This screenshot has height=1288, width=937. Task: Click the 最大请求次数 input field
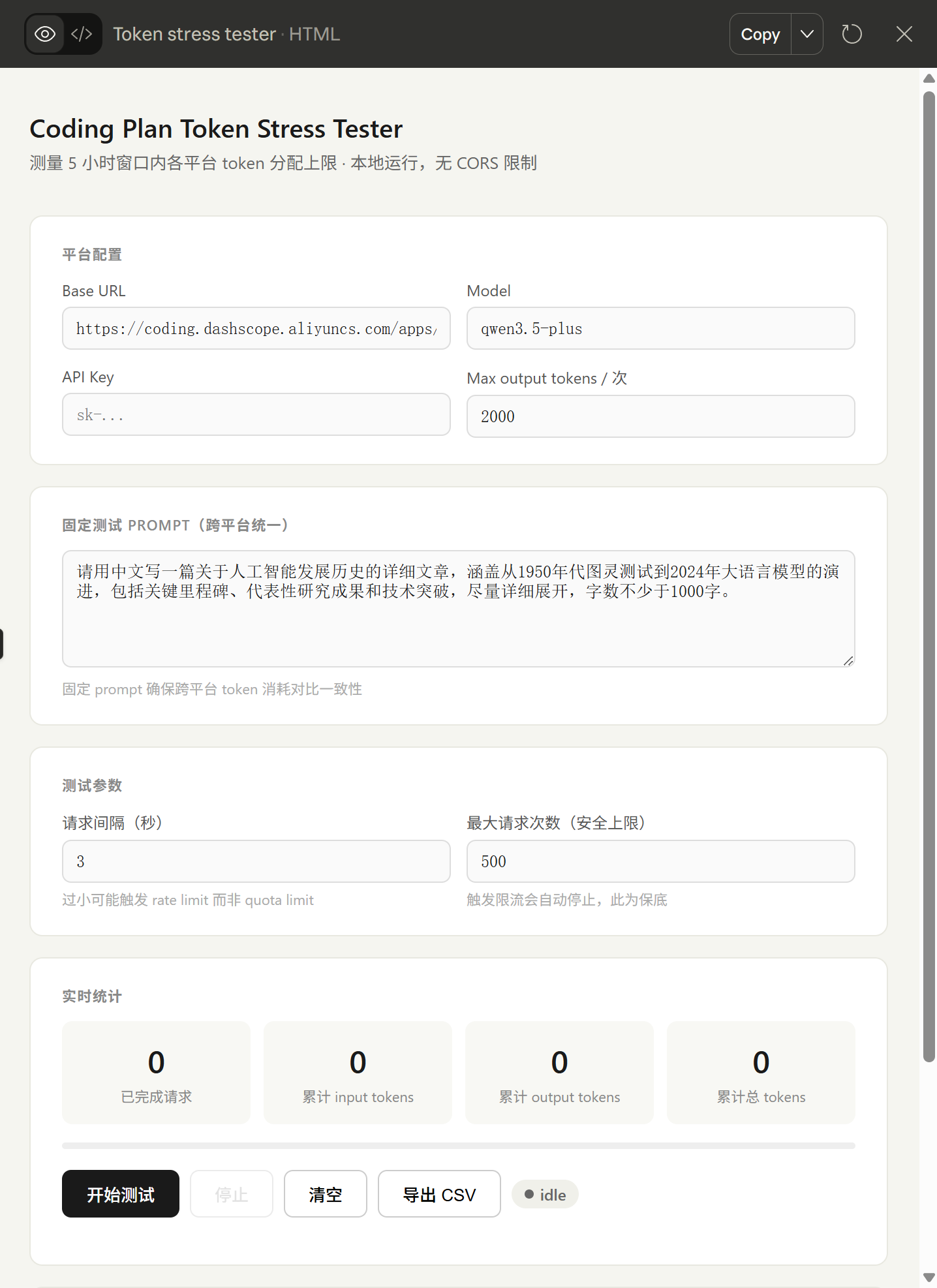click(660, 861)
